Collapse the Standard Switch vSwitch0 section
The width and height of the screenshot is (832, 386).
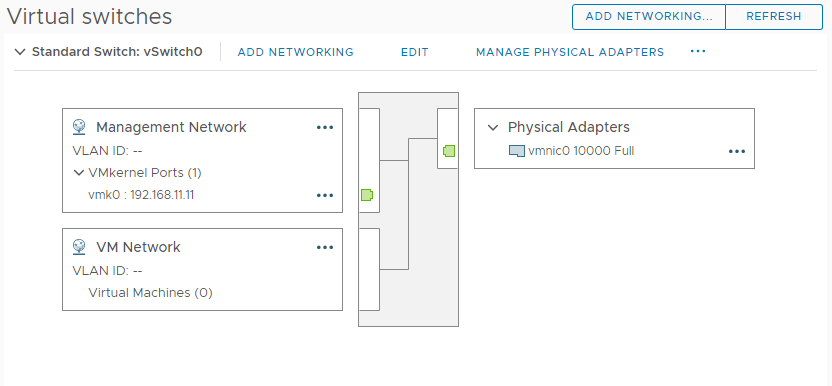[x=20, y=52]
